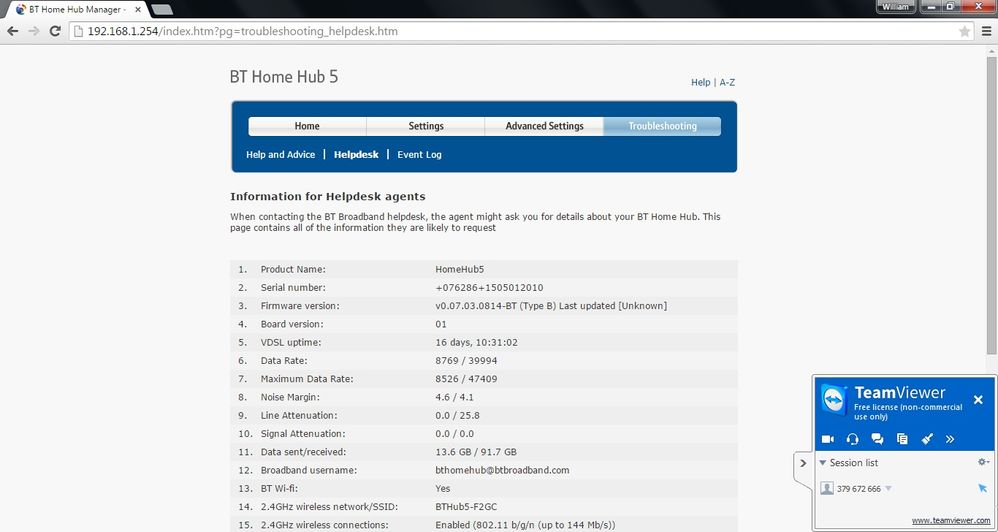Viewport: 998px width, 532px height.
Task: Select BT Home Hub Manager browser tab
Action: click(x=76, y=10)
